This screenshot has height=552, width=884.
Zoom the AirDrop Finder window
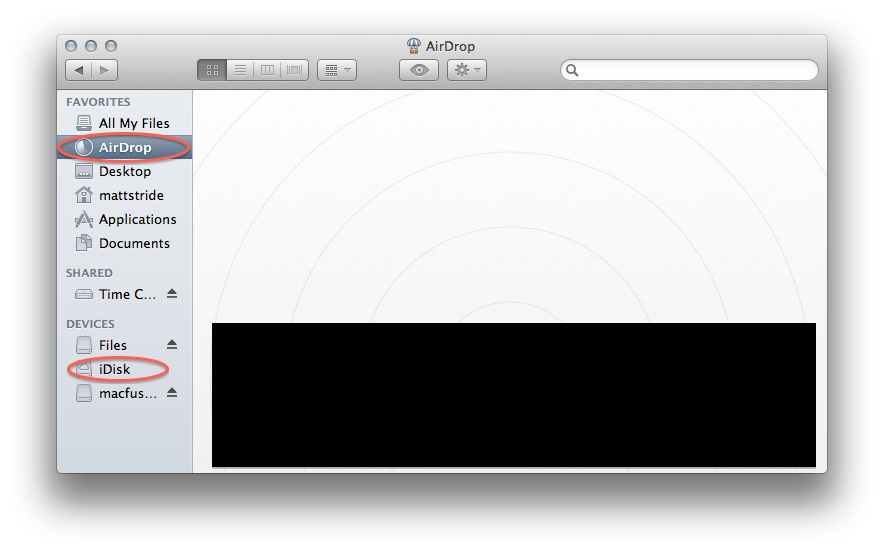[111, 46]
